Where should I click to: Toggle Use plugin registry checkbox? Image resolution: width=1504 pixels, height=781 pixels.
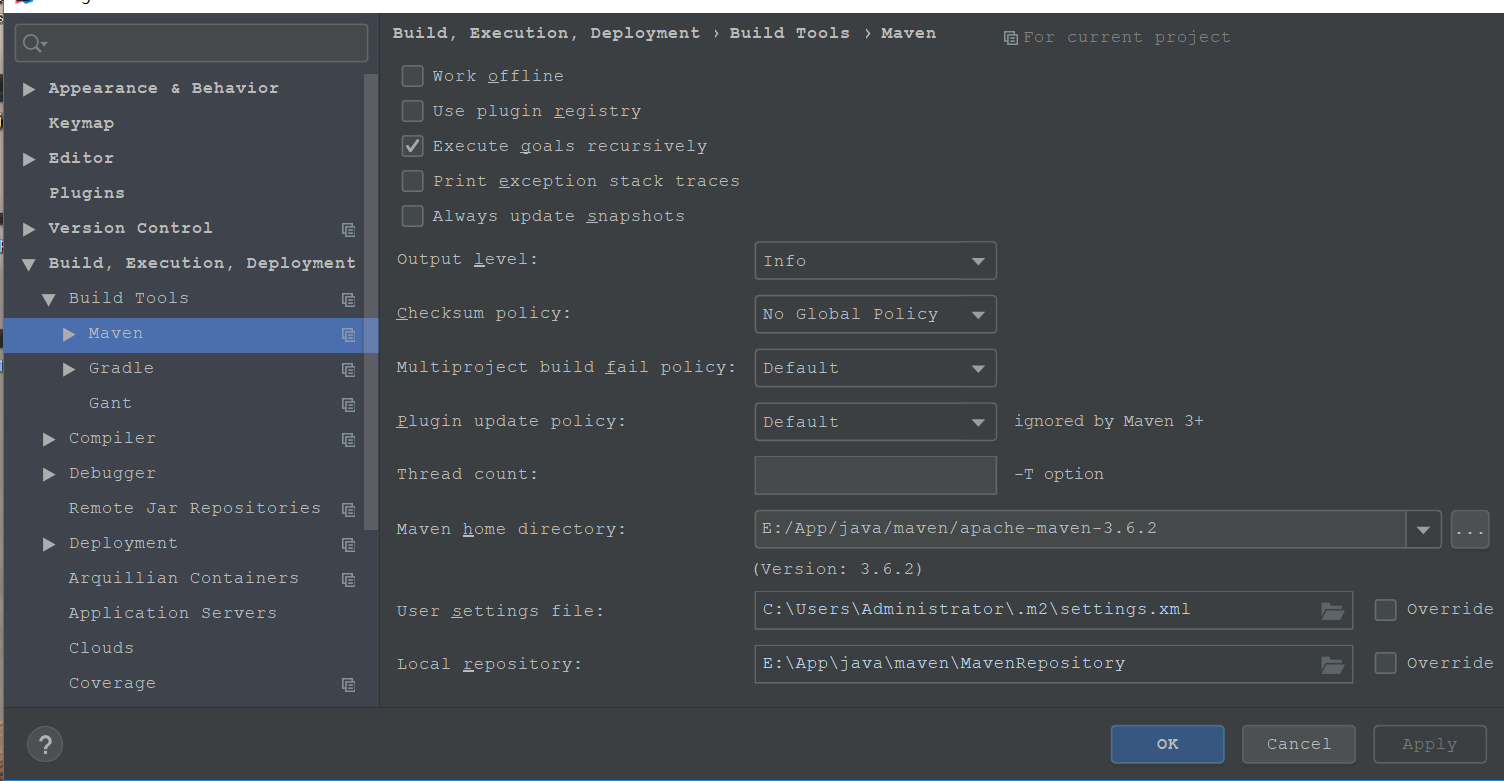coord(412,111)
